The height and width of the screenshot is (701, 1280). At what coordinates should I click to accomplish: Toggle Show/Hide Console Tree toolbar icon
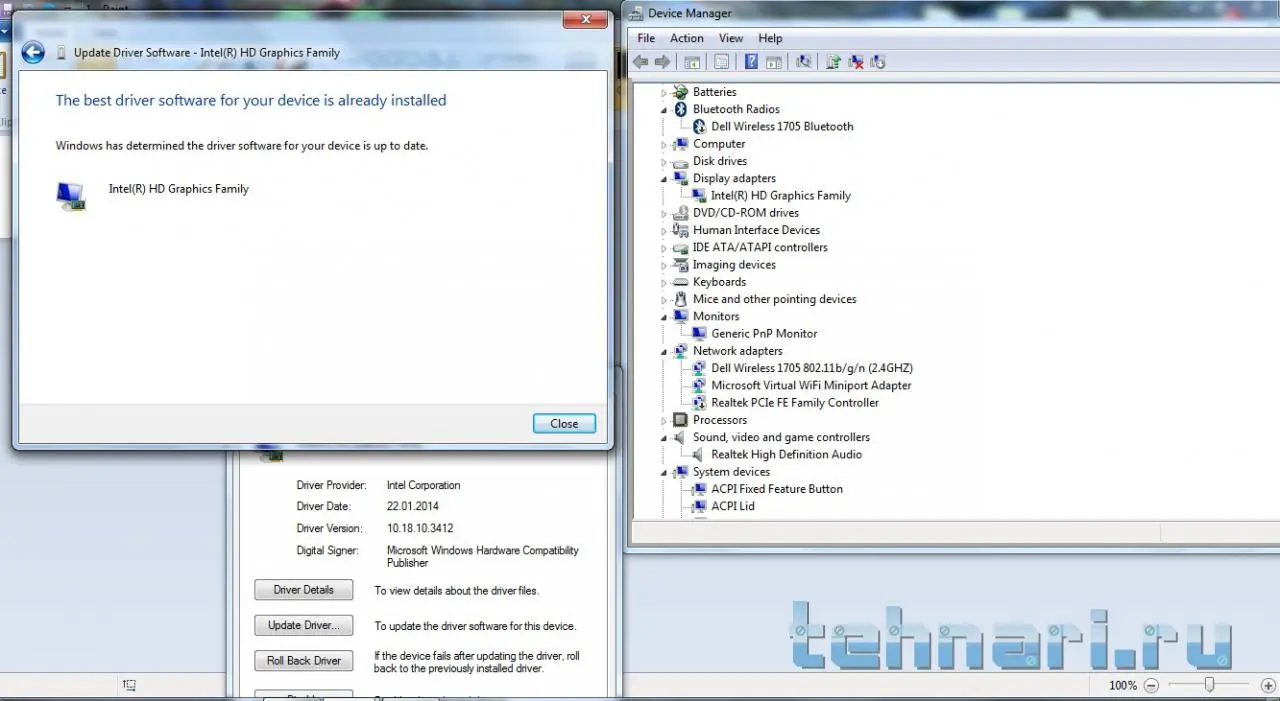click(x=692, y=62)
